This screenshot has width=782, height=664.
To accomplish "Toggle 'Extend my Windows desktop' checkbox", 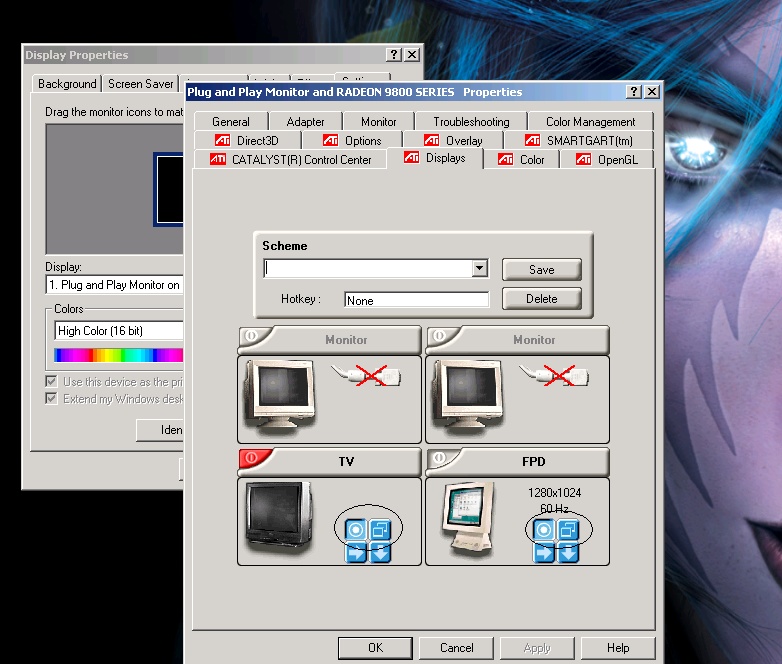I will tap(51, 398).
